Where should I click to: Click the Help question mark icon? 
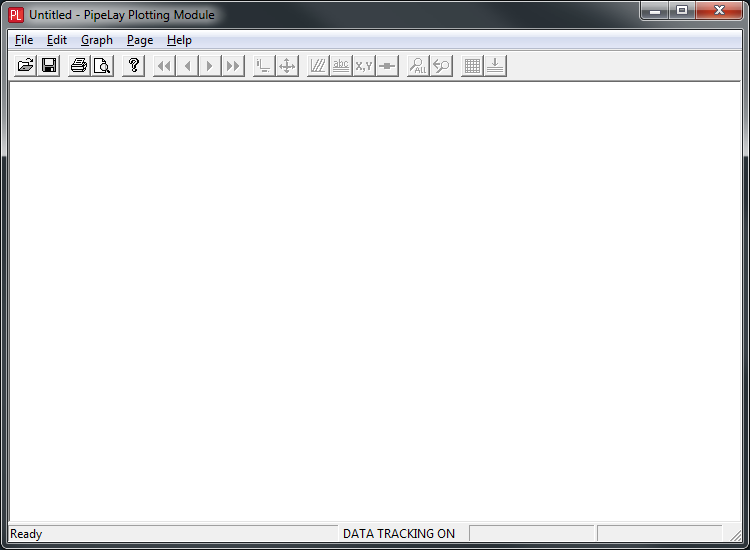click(x=134, y=66)
